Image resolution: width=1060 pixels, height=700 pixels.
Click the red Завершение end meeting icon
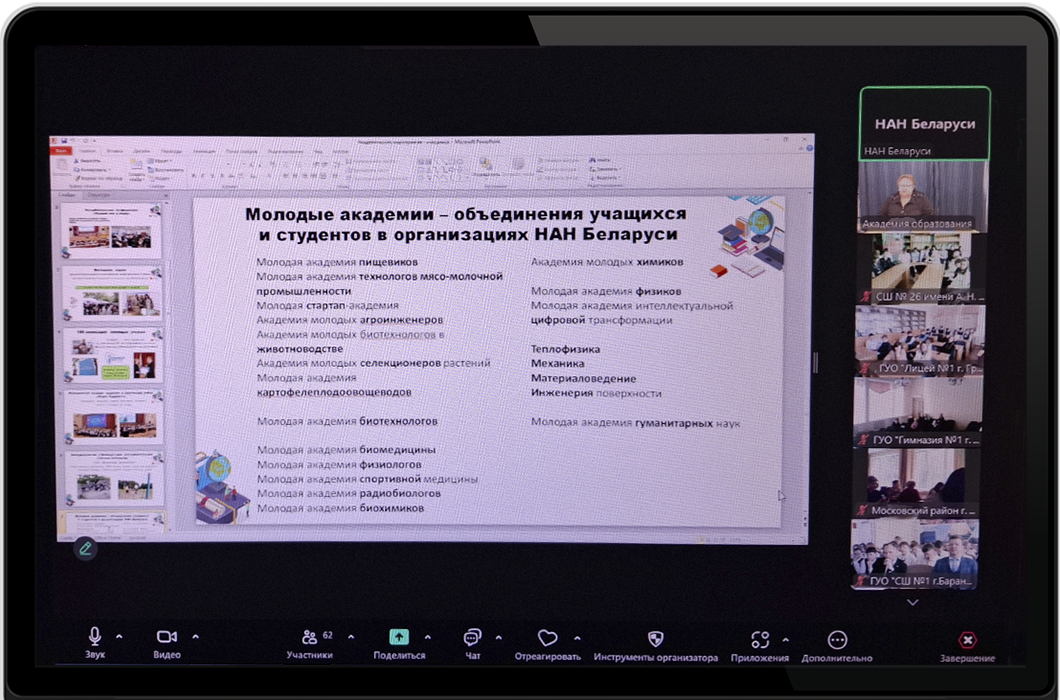tap(967, 640)
